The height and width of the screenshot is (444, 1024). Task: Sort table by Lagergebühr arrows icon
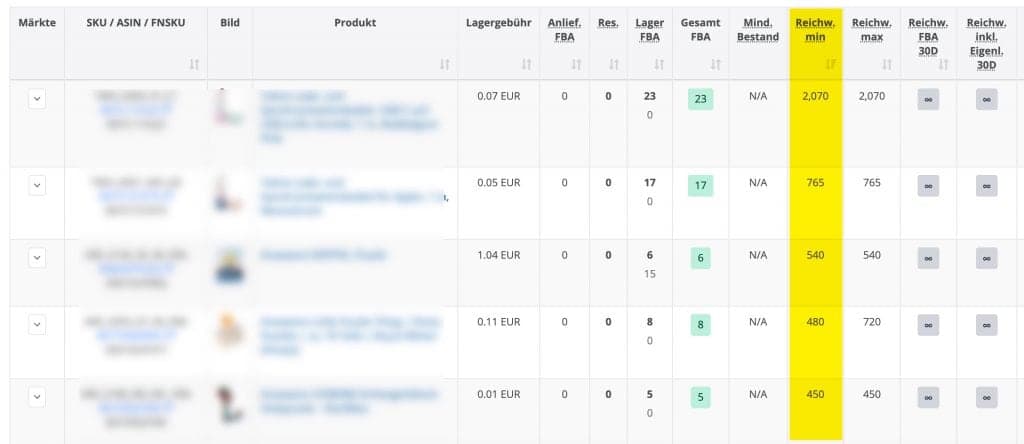(x=526, y=64)
